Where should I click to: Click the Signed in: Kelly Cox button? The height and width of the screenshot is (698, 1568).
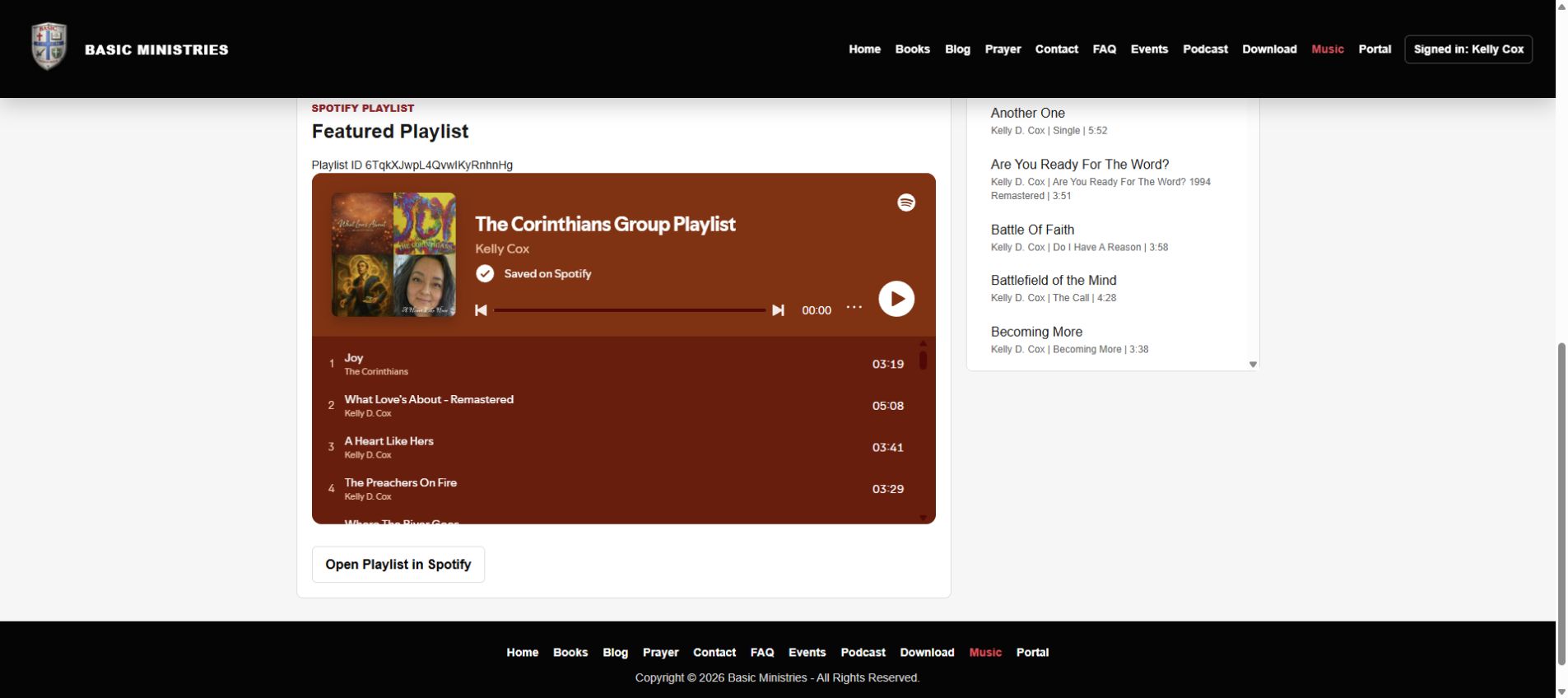tap(1468, 49)
